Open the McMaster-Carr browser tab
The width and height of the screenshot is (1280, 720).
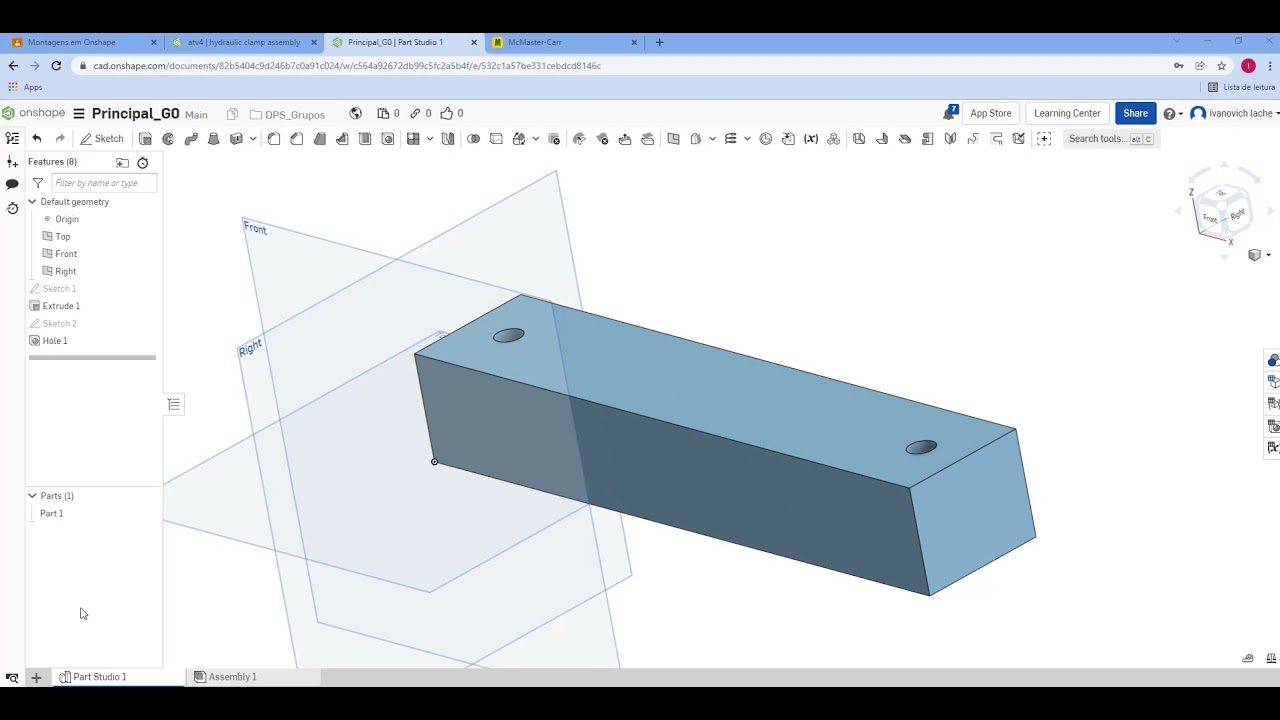(565, 42)
